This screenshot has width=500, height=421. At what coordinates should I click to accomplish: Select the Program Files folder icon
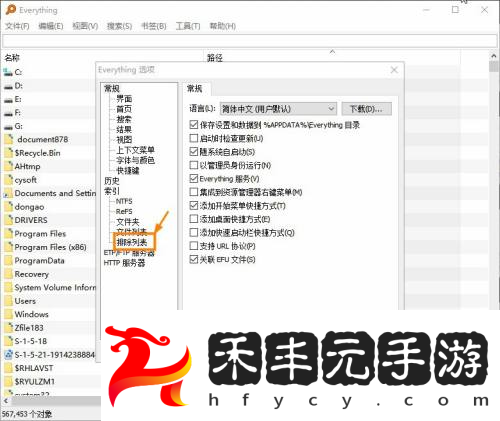coord(9,234)
